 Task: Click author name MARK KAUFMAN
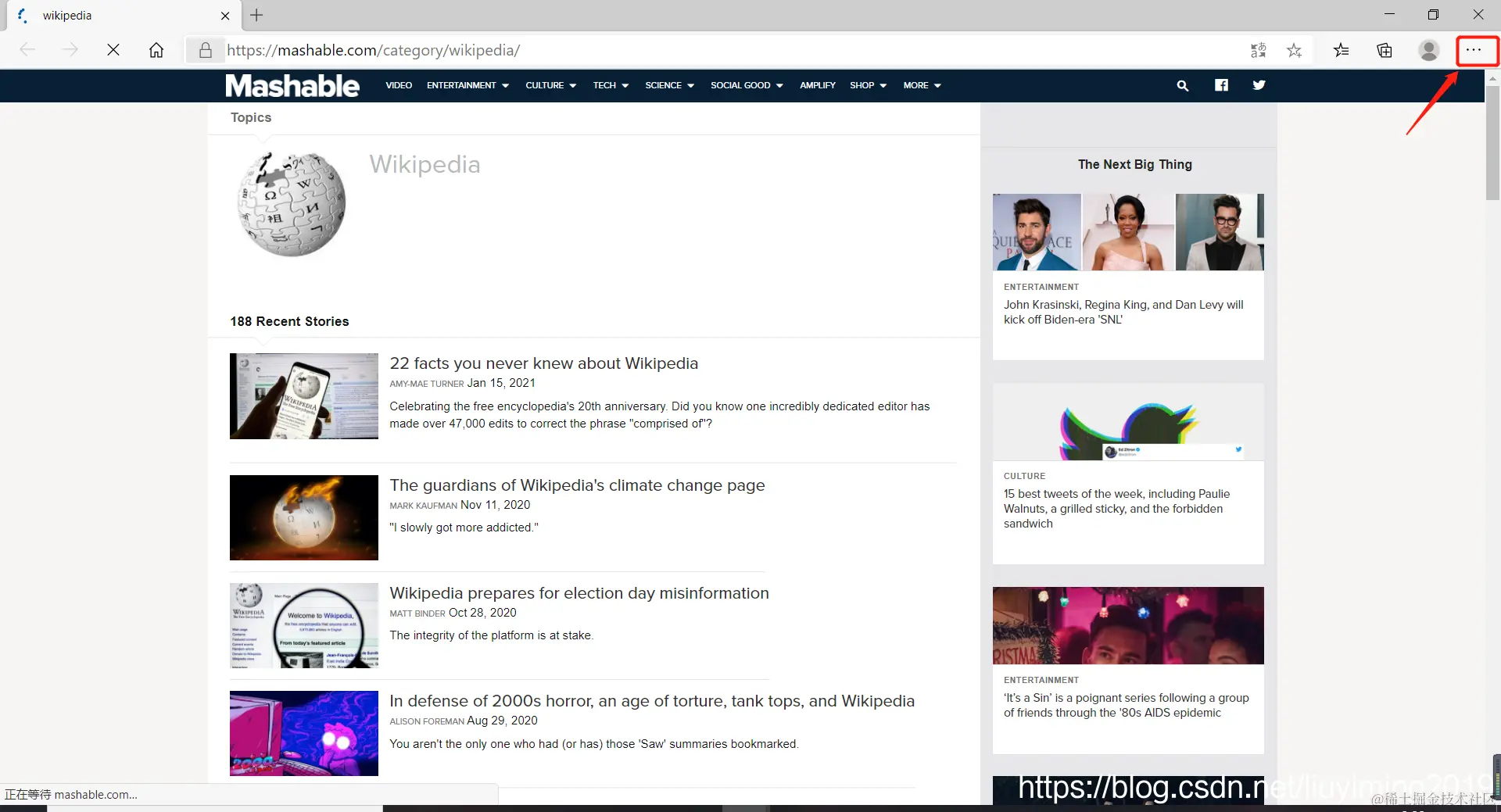[424, 506]
